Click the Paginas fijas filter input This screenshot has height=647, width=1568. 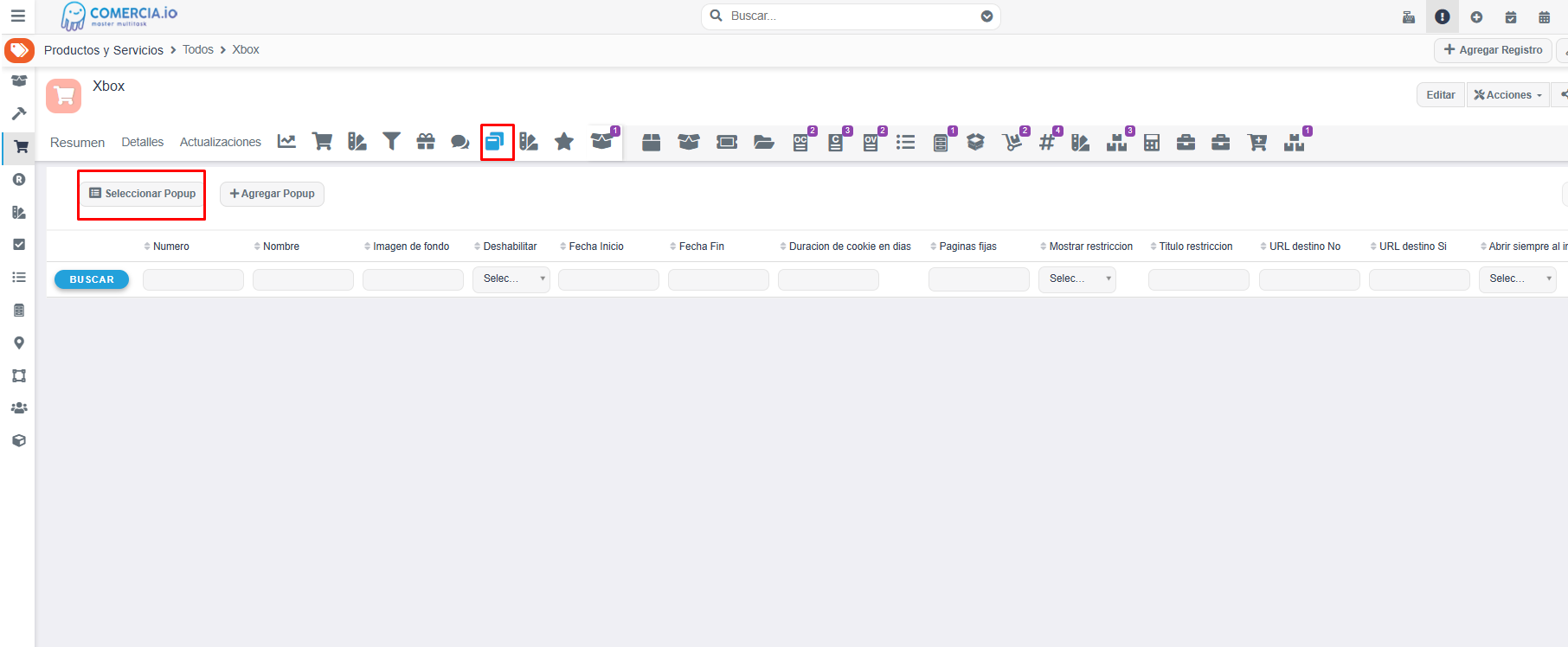979,279
